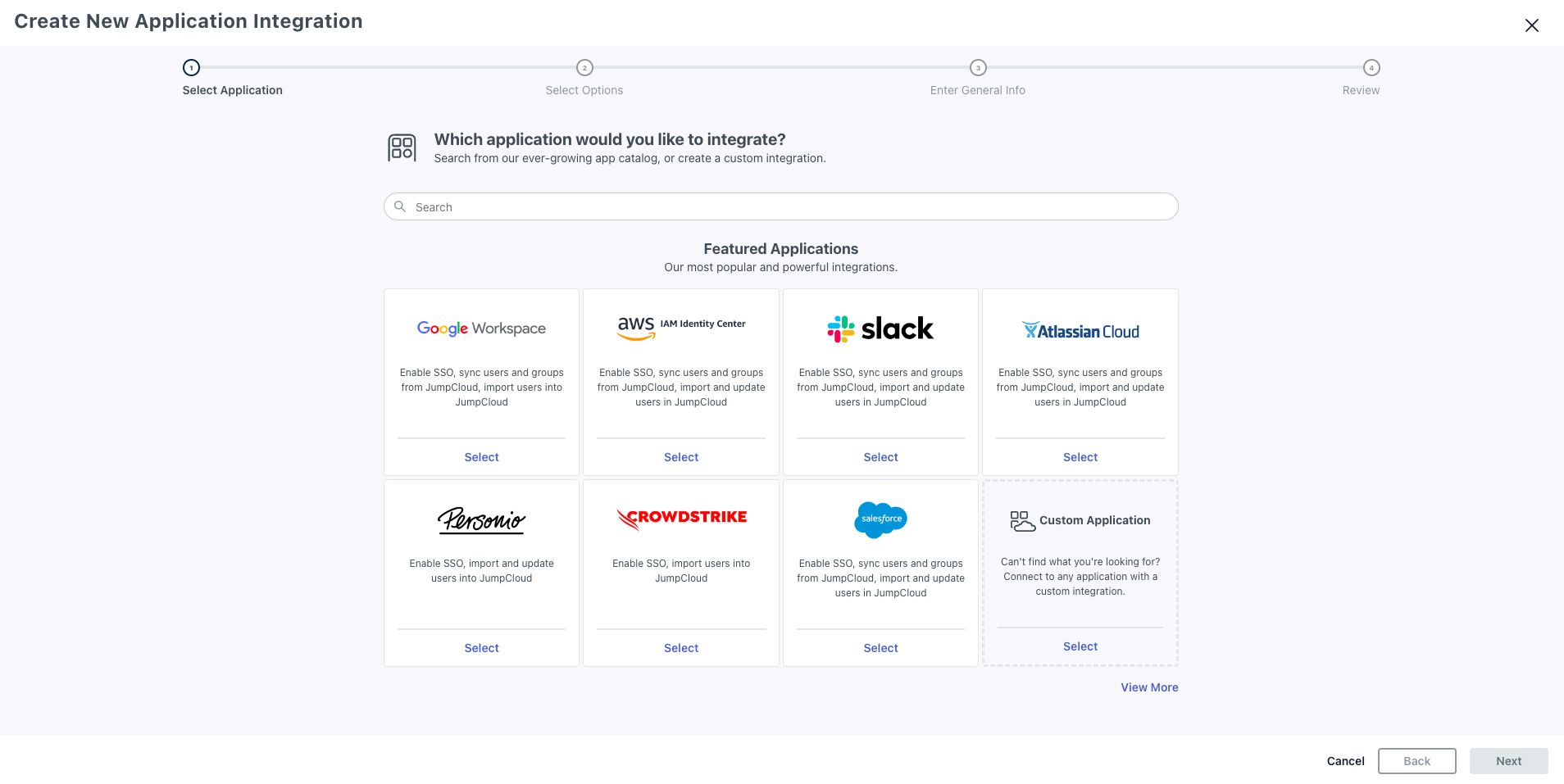Jump to step 3 Enter General Info
This screenshot has height=784, width=1564.
point(978,68)
